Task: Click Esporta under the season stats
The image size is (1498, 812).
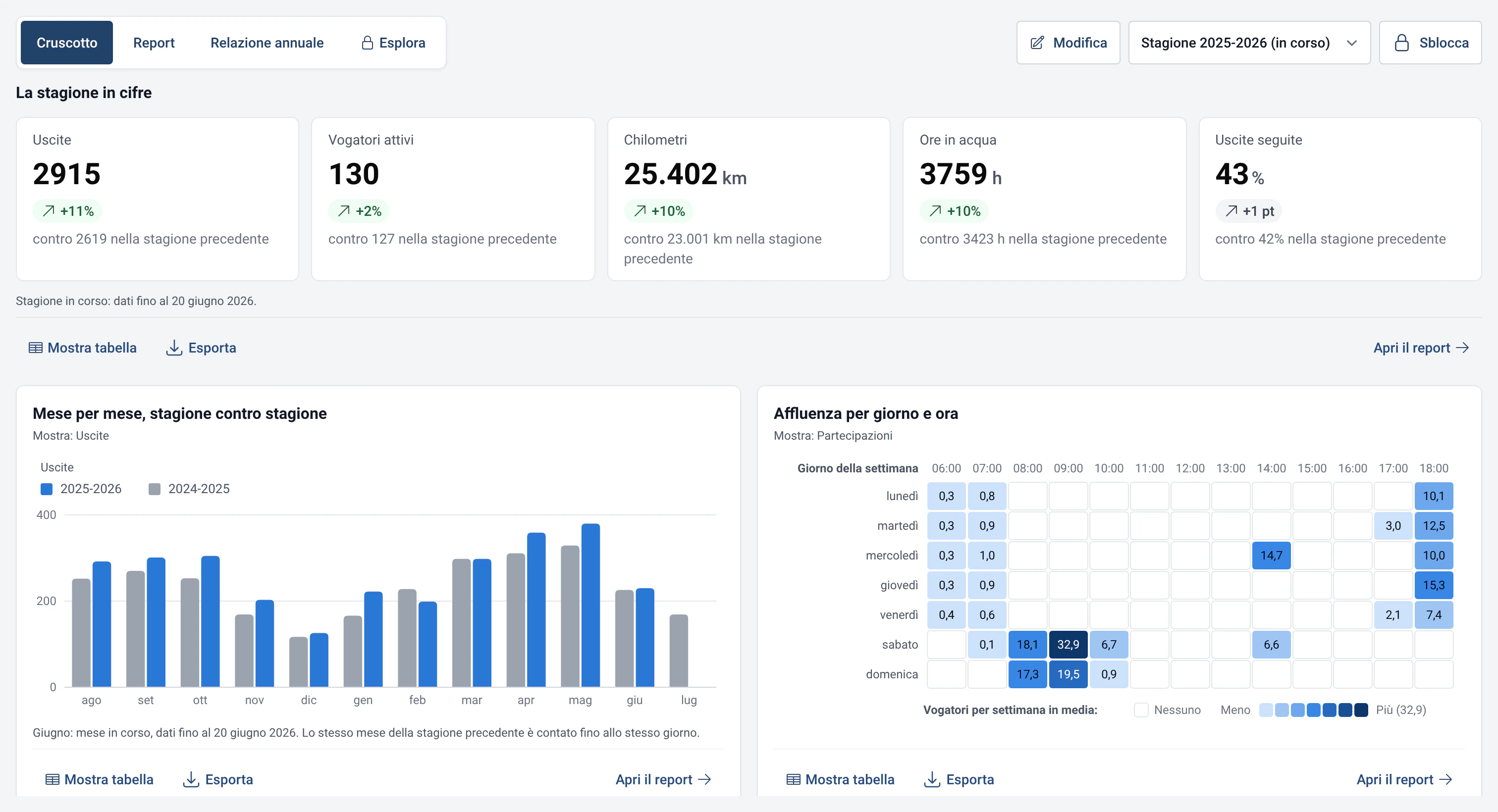Action: coord(201,348)
